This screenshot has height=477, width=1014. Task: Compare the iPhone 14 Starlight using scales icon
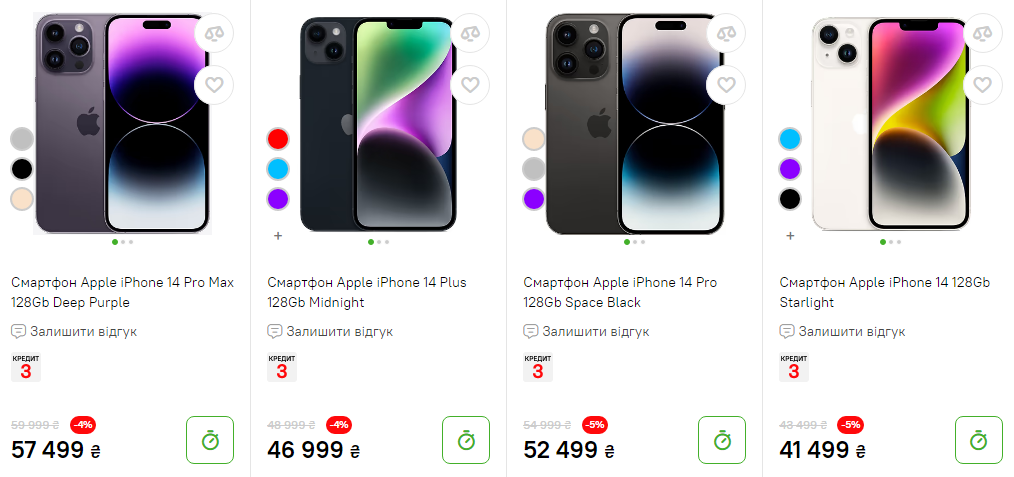click(x=982, y=33)
